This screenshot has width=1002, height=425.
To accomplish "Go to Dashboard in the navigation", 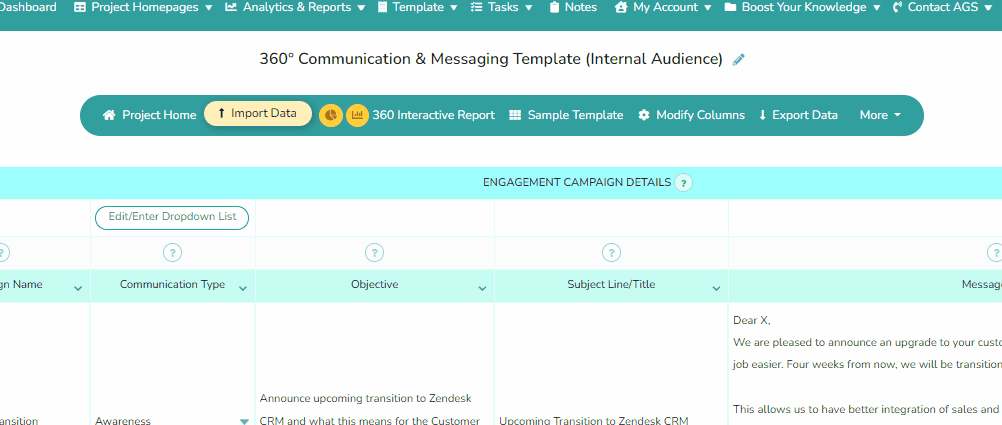I will tap(28, 8).
